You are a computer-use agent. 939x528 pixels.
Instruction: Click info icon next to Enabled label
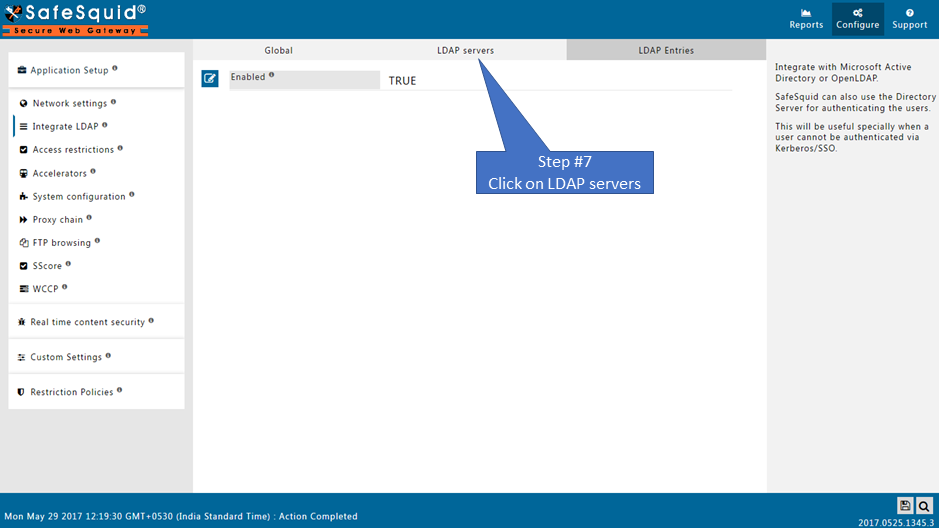(271, 75)
